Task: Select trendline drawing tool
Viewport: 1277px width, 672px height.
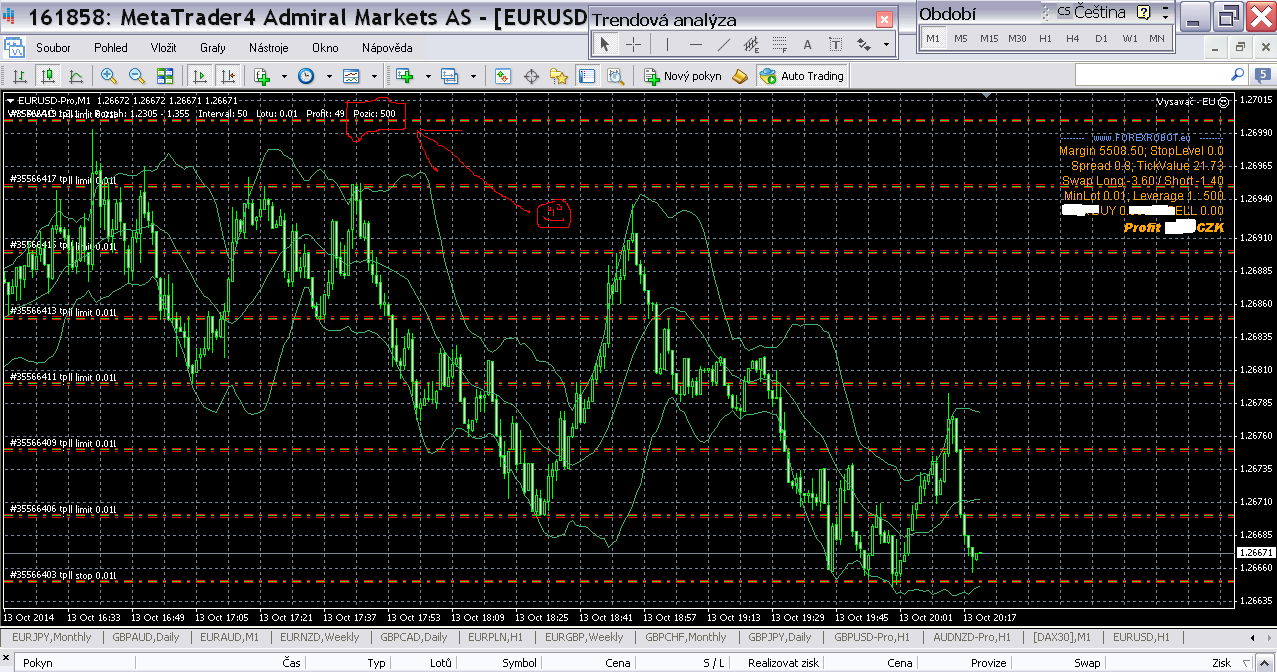Action: click(724, 44)
